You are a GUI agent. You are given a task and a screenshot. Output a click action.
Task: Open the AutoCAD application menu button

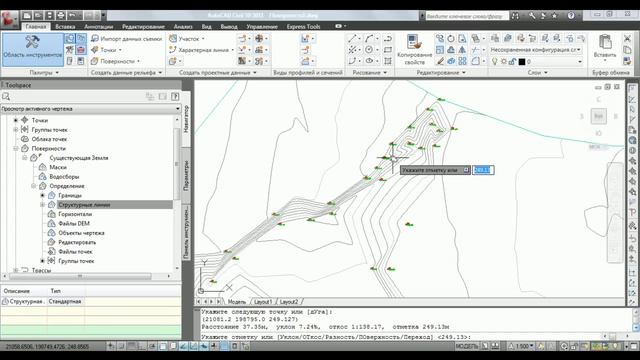[9, 19]
